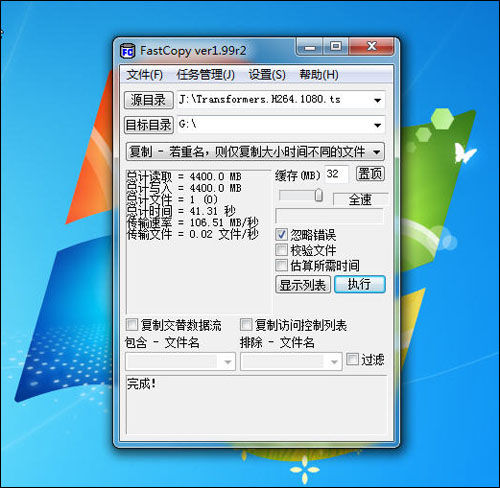This screenshot has width=500, height=488.
Task: Maximize the FastCopy window
Action: [336, 47]
